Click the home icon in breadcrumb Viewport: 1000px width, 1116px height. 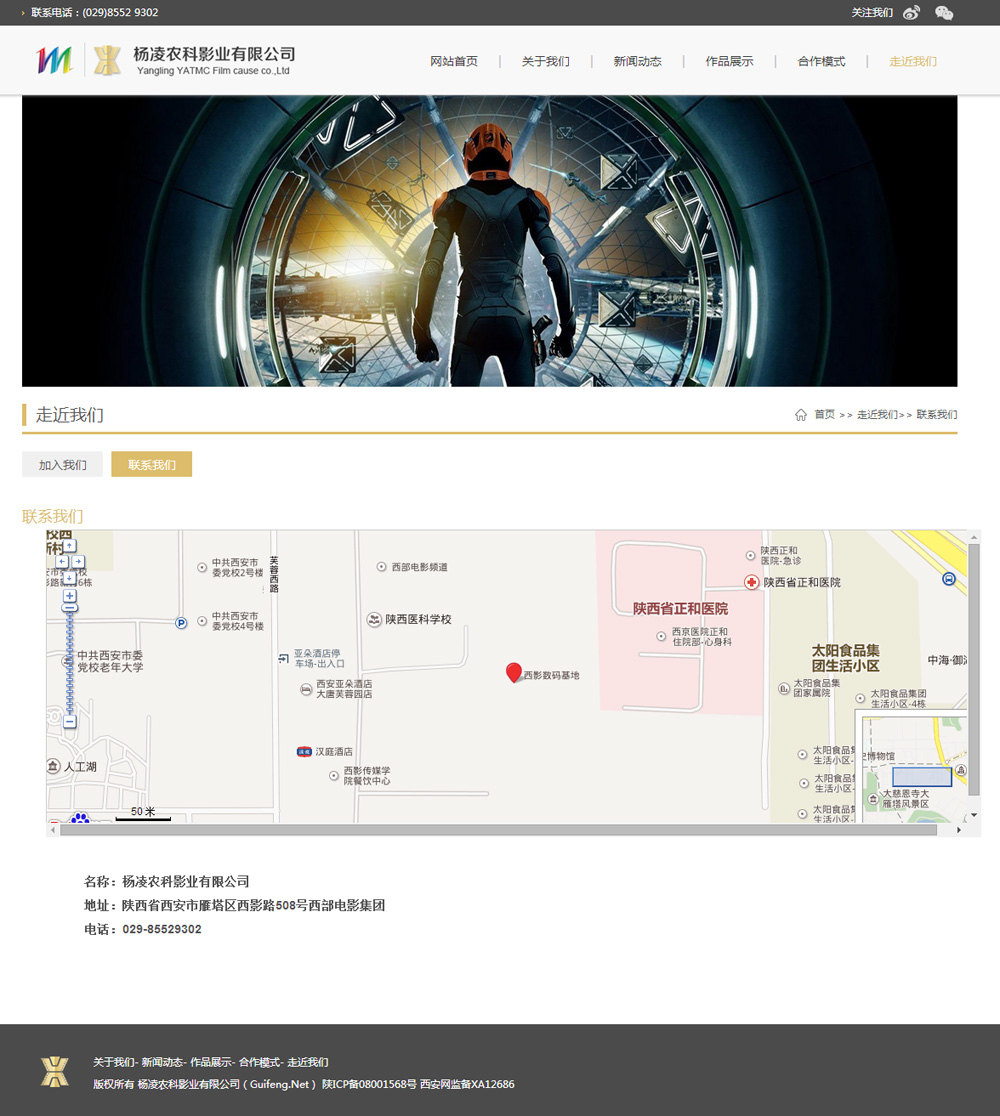coord(801,415)
